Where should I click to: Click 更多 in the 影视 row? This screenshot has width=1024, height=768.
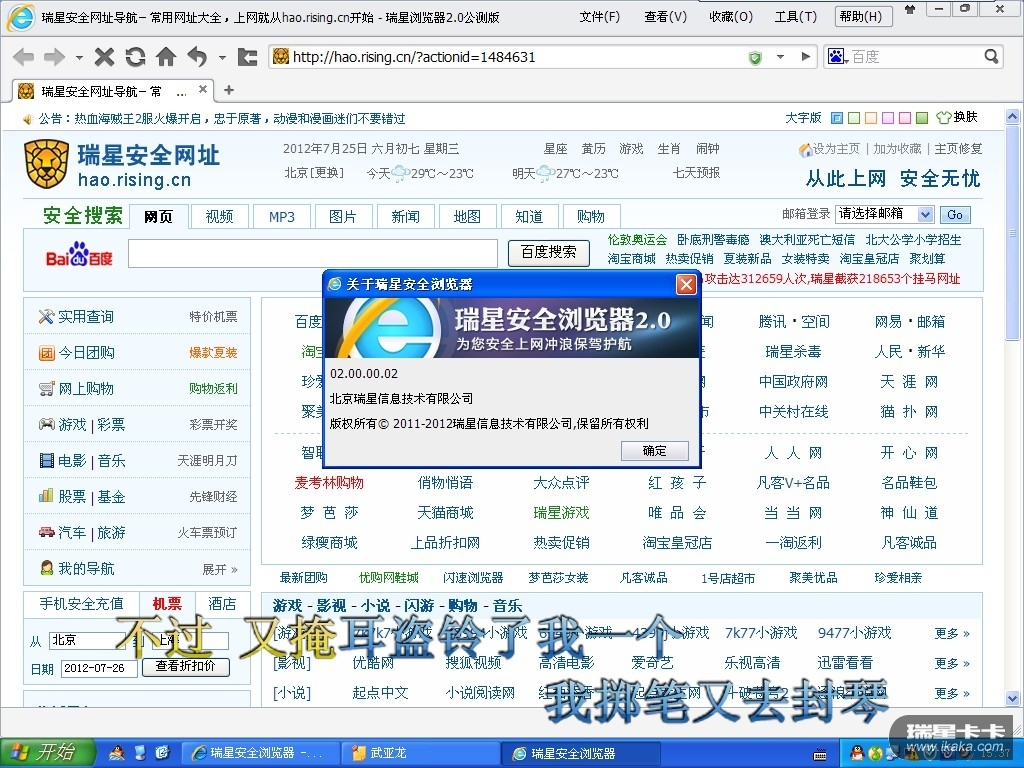pos(952,664)
